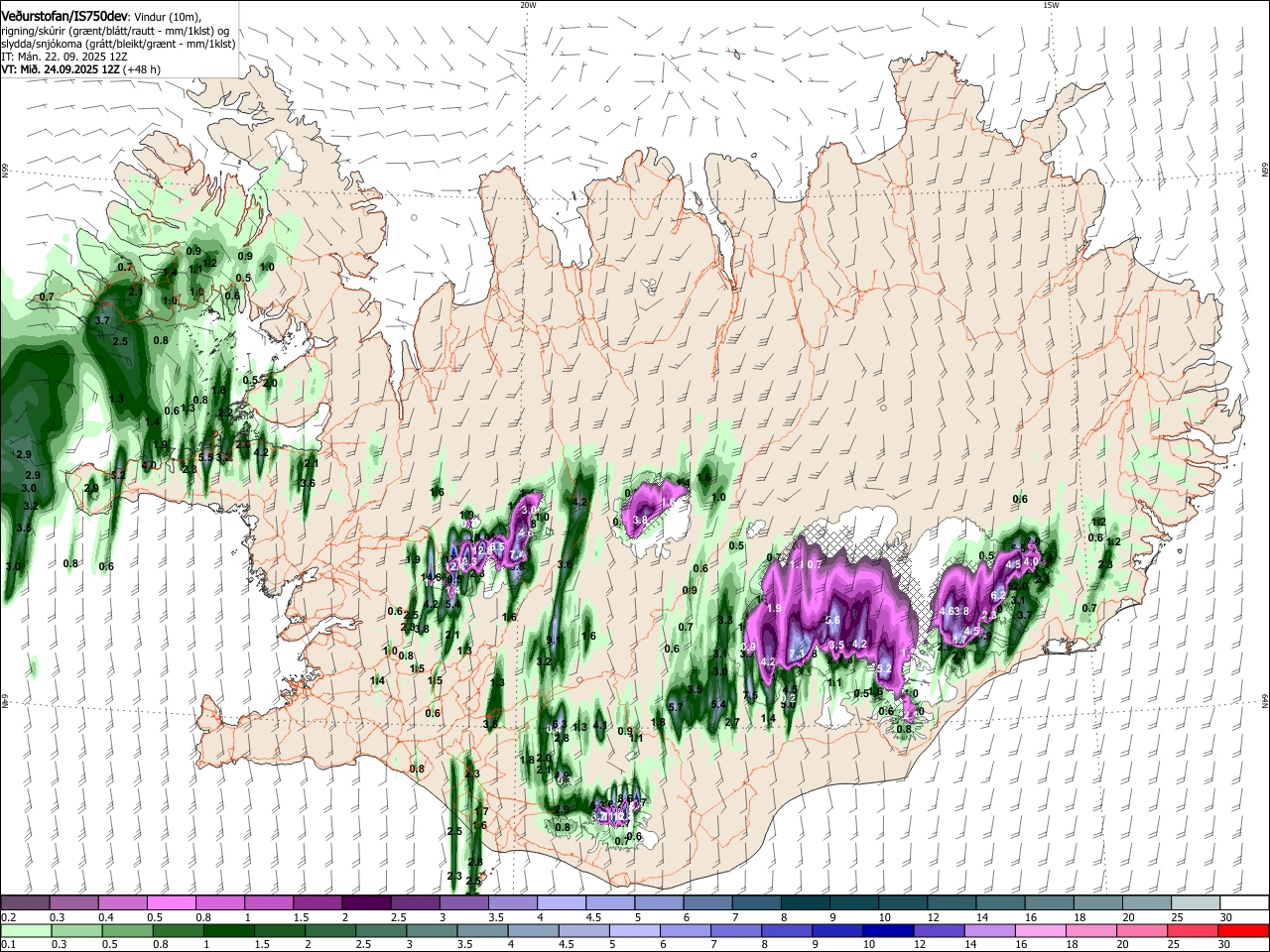
Task: Click the 20W longitude label
Action: point(528,5)
